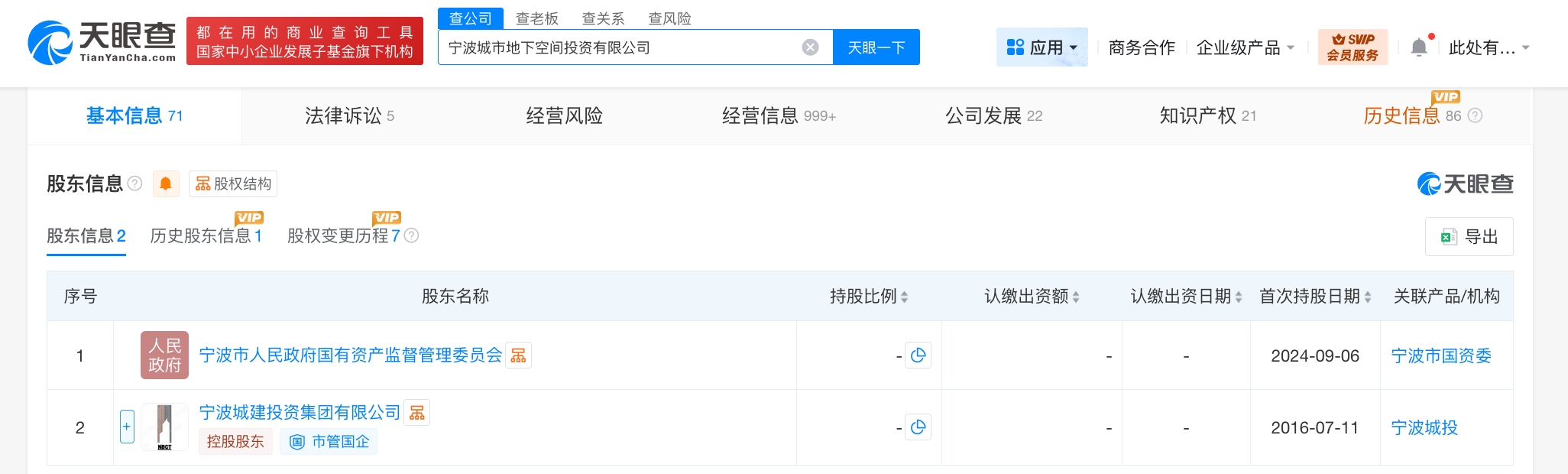This screenshot has height=474, width=1568.
Task: Open the notification bell in the header
Action: pos(1418,47)
